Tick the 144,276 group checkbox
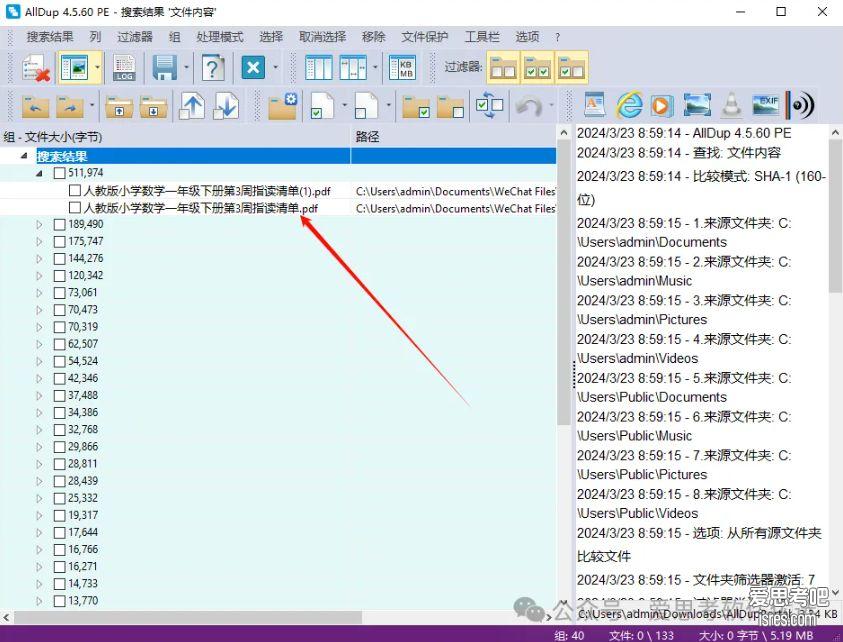843x642 pixels. click(60, 259)
